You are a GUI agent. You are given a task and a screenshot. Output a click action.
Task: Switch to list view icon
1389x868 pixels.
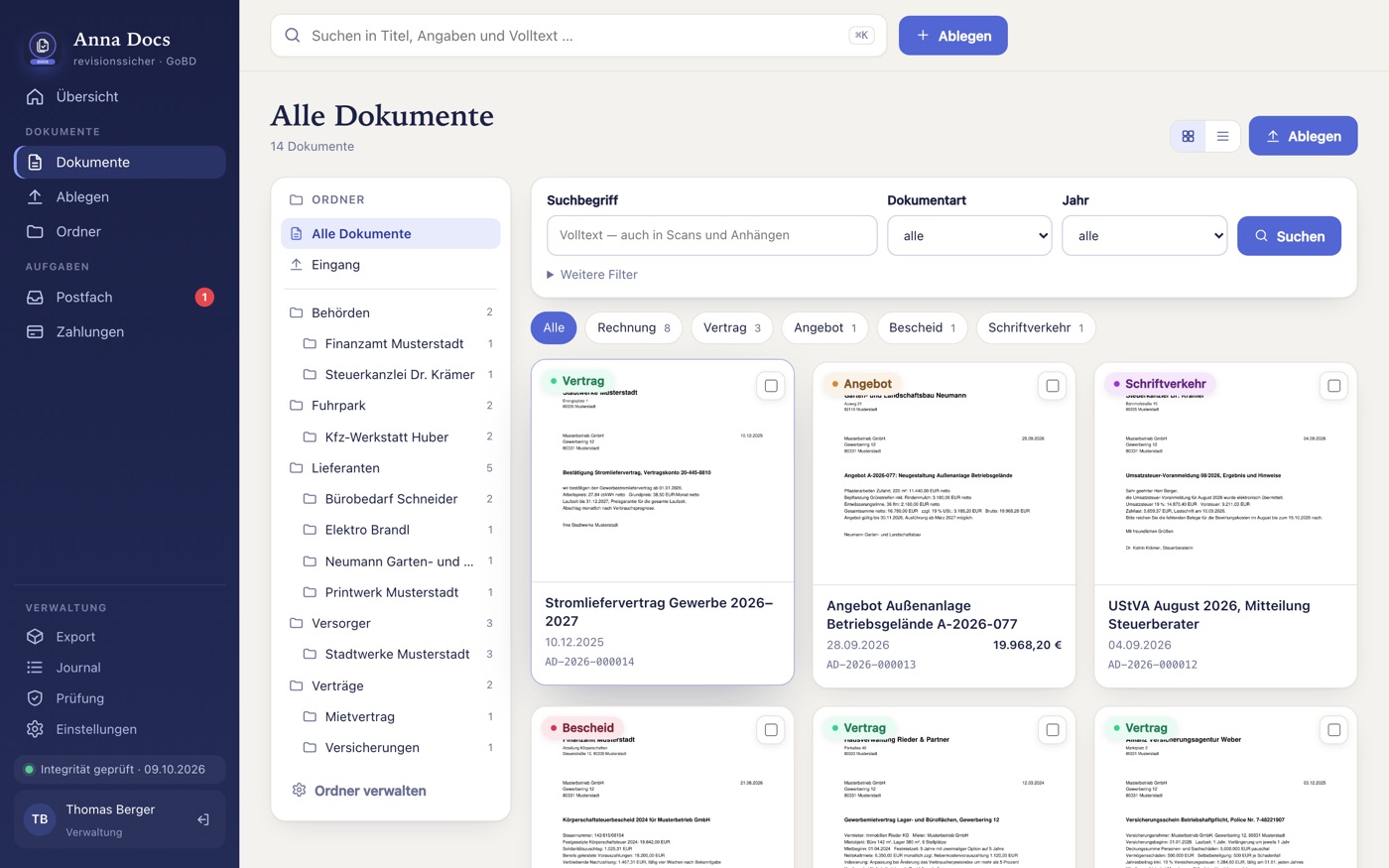pyautogui.click(x=1222, y=136)
